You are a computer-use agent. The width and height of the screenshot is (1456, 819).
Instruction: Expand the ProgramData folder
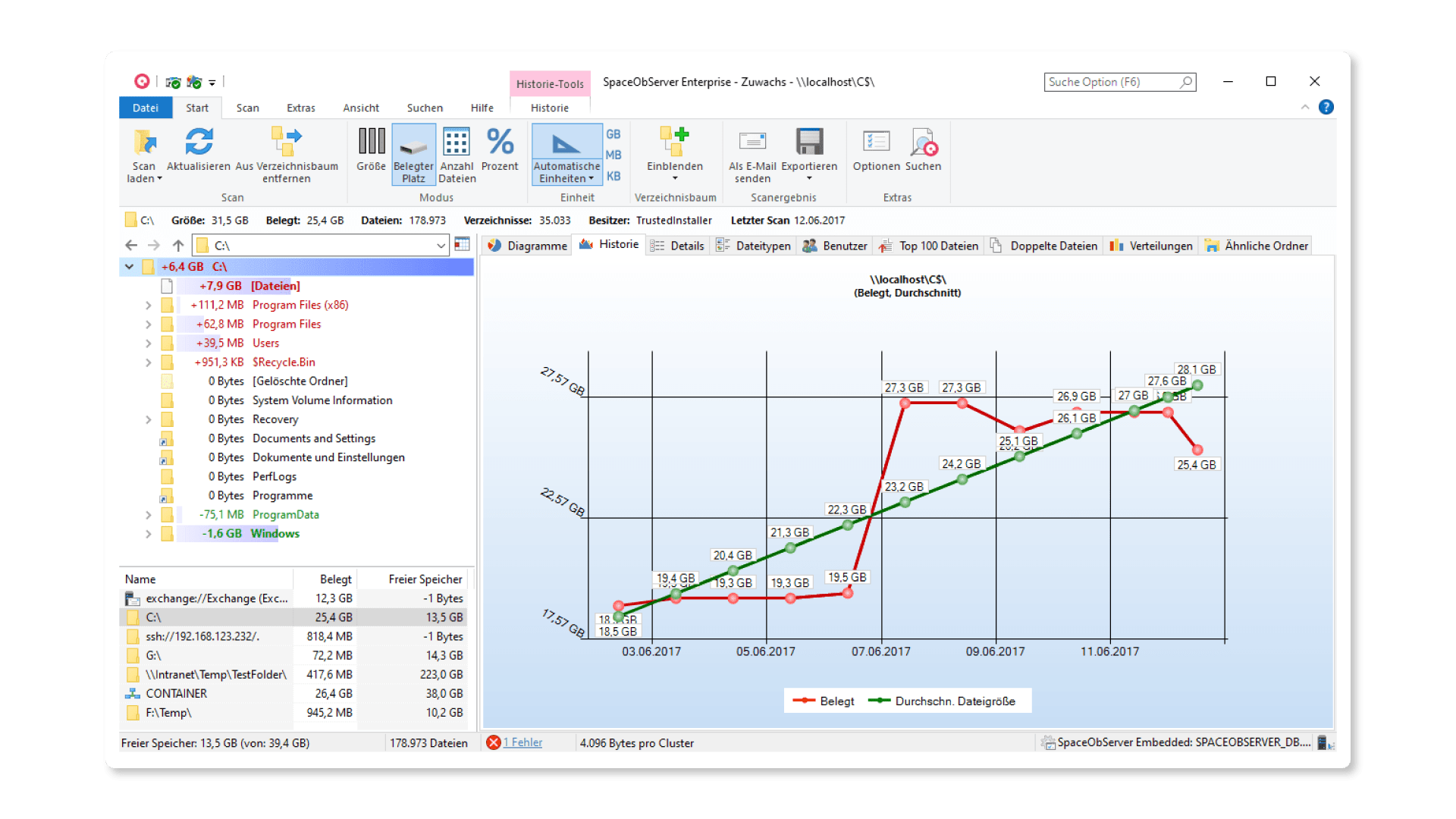149,515
